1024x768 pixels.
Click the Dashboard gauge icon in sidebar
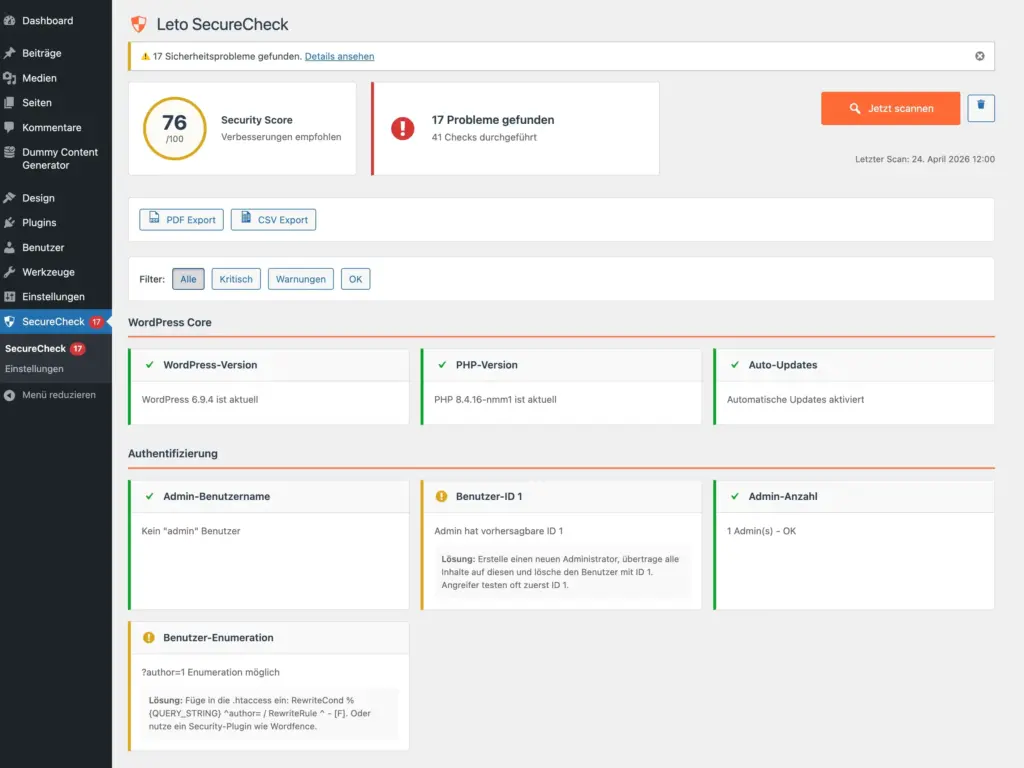coord(9,21)
